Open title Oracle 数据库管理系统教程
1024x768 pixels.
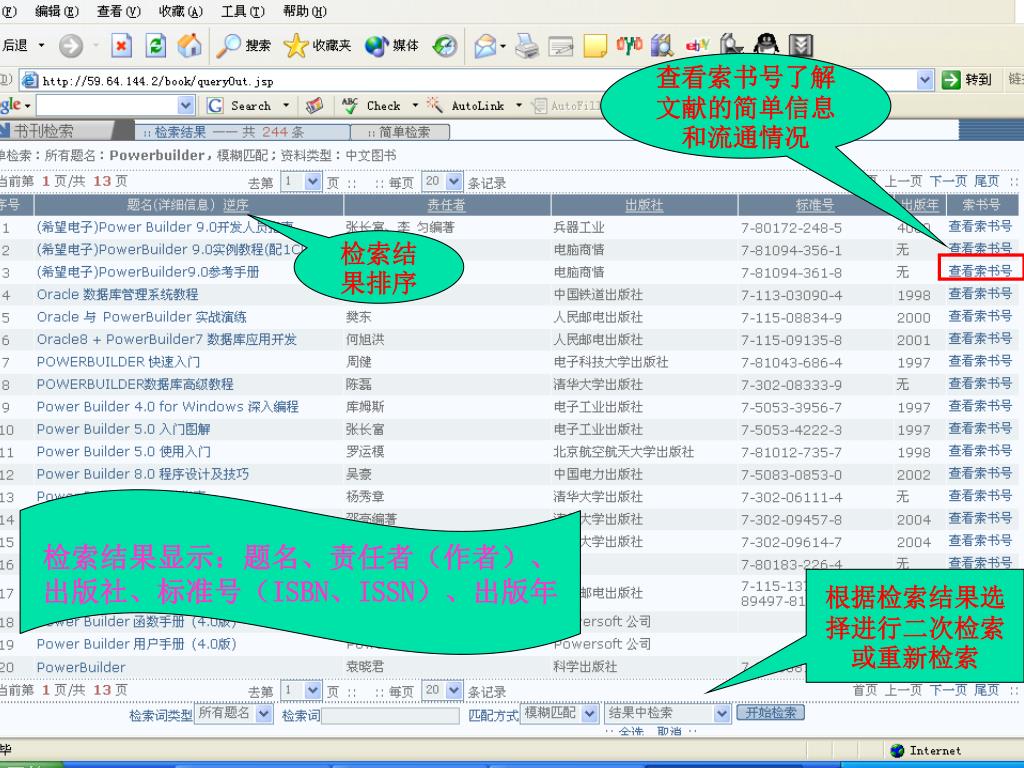118,295
